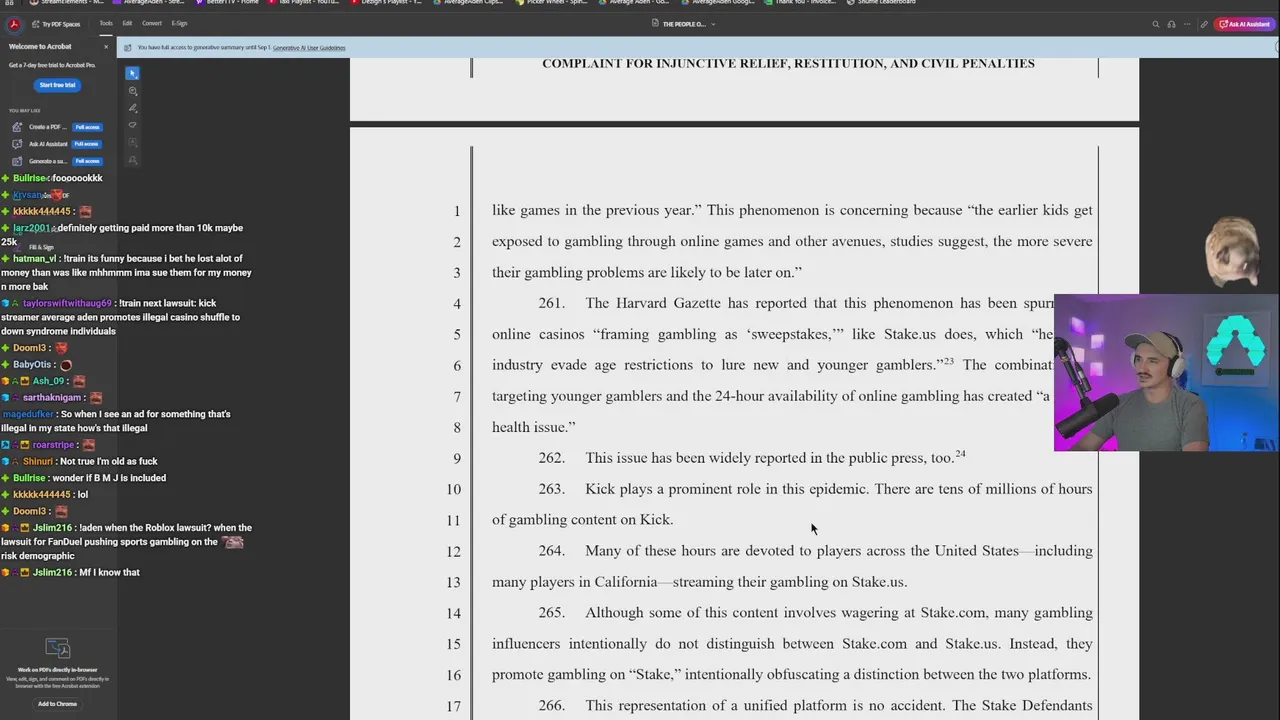Click the generative summary info banner icon
The height and width of the screenshot is (720, 1280).
pos(128,48)
